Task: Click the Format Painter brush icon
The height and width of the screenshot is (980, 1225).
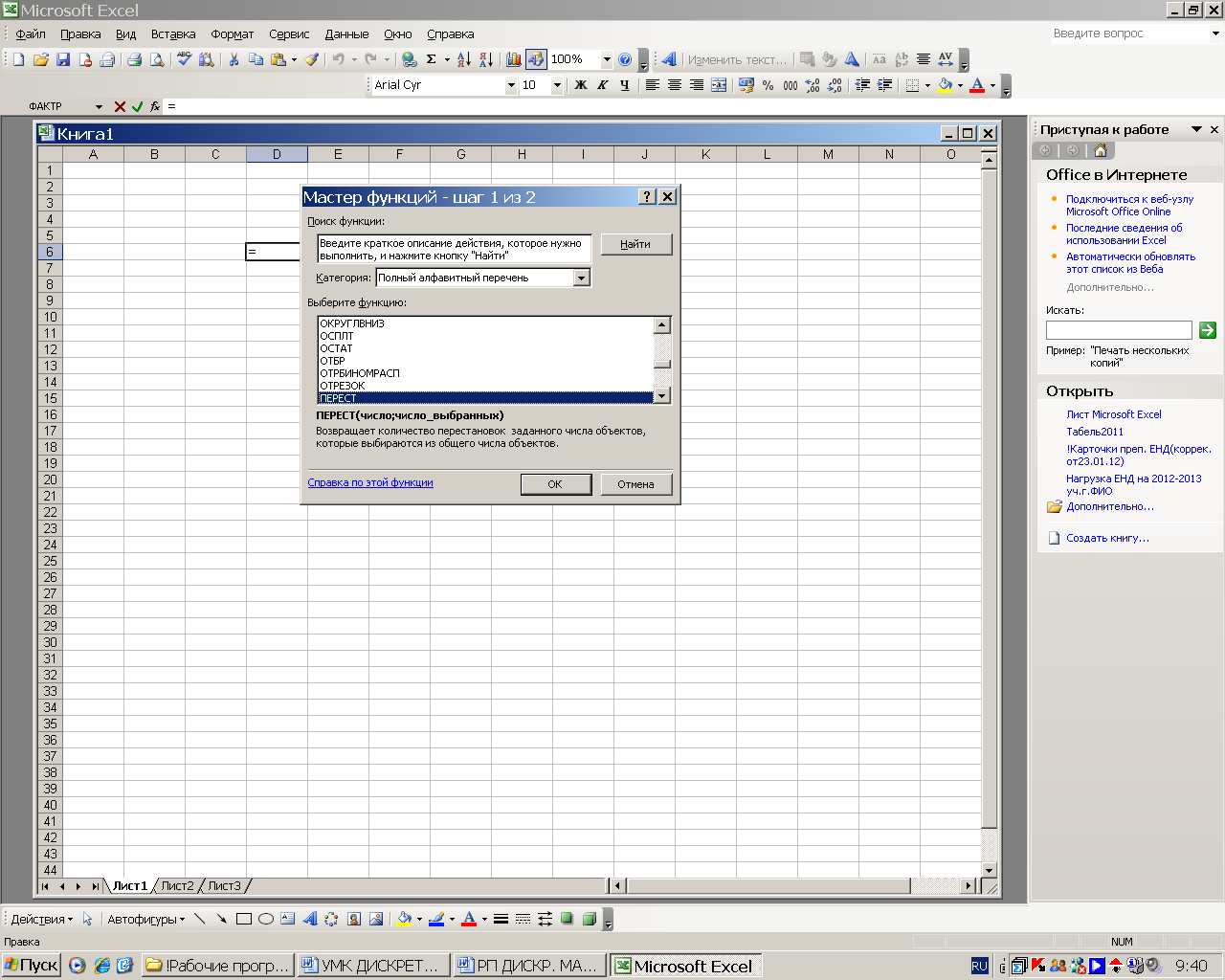Action: [312, 59]
